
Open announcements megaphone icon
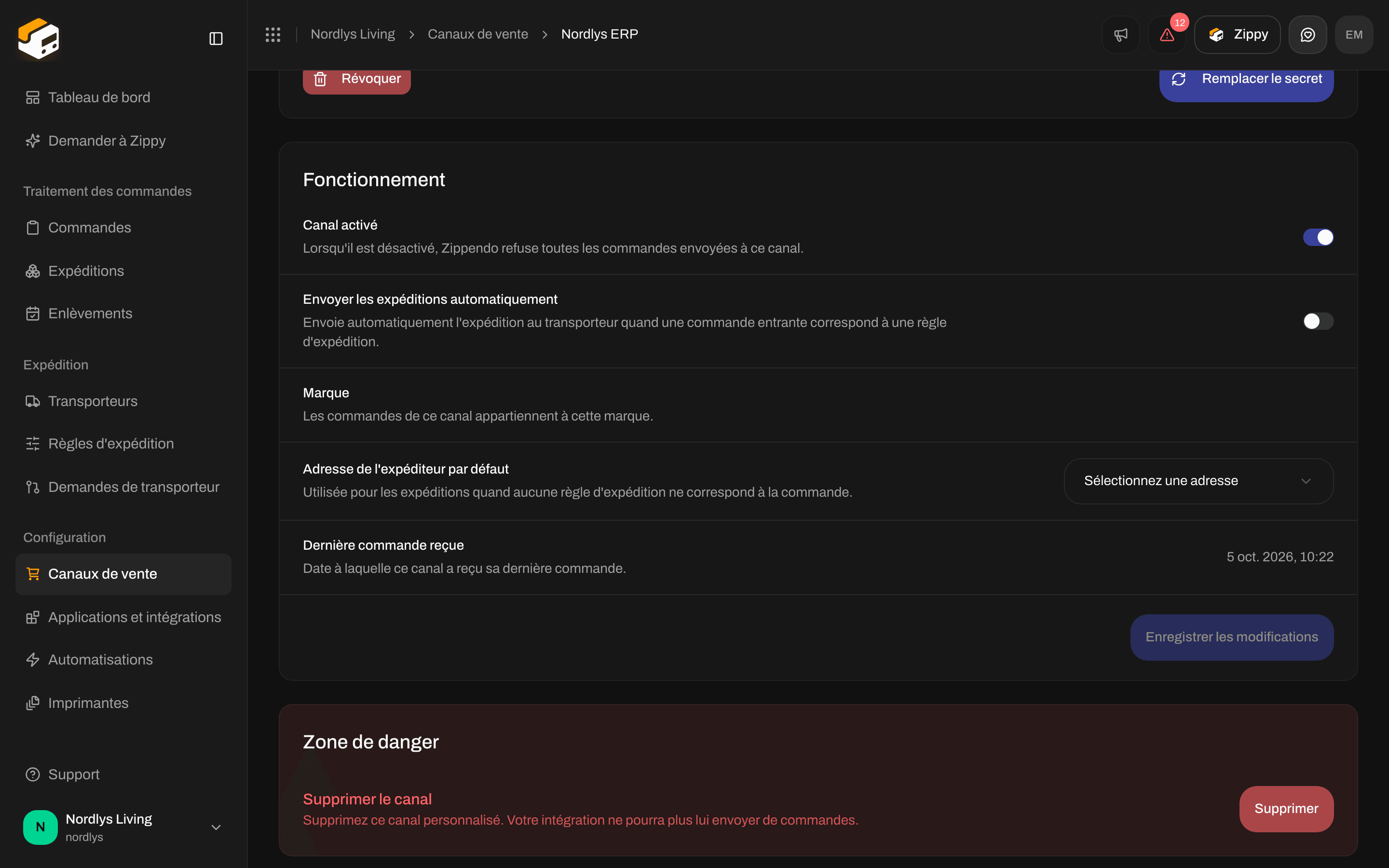pyautogui.click(x=1120, y=34)
